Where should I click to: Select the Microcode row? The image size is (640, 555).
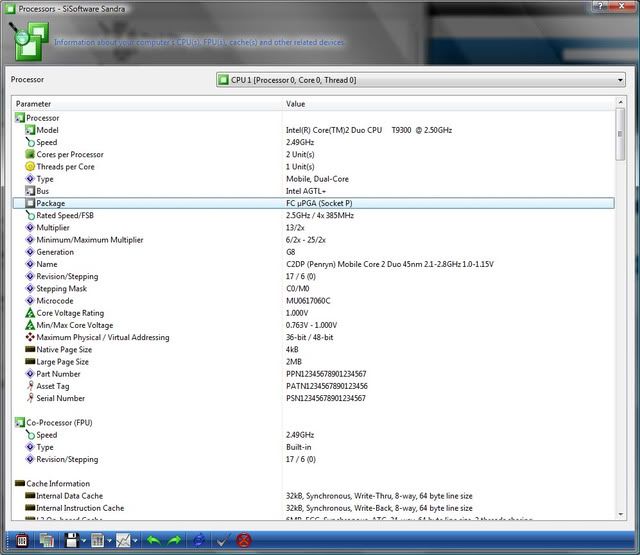tap(313, 301)
